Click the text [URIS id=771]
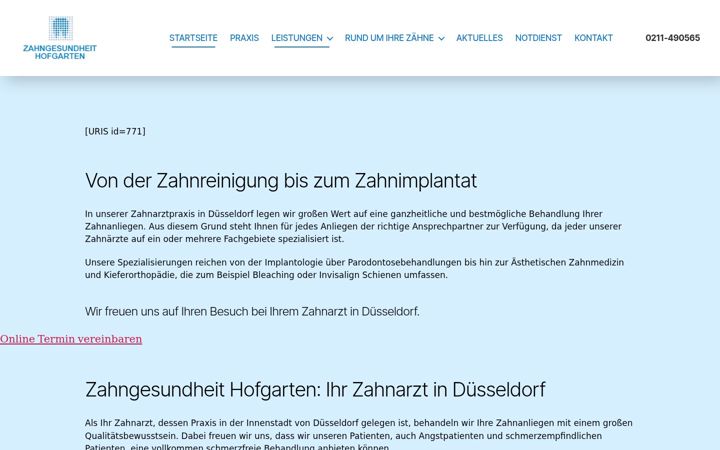Viewport: 720px width, 450px height. [x=115, y=131]
